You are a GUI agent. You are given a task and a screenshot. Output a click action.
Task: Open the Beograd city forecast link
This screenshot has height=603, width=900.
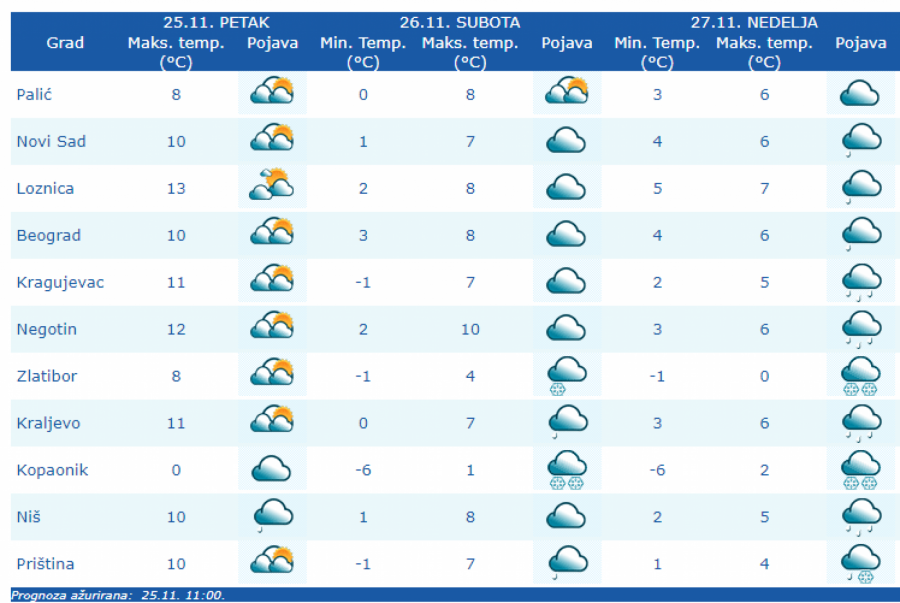click(x=48, y=236)
